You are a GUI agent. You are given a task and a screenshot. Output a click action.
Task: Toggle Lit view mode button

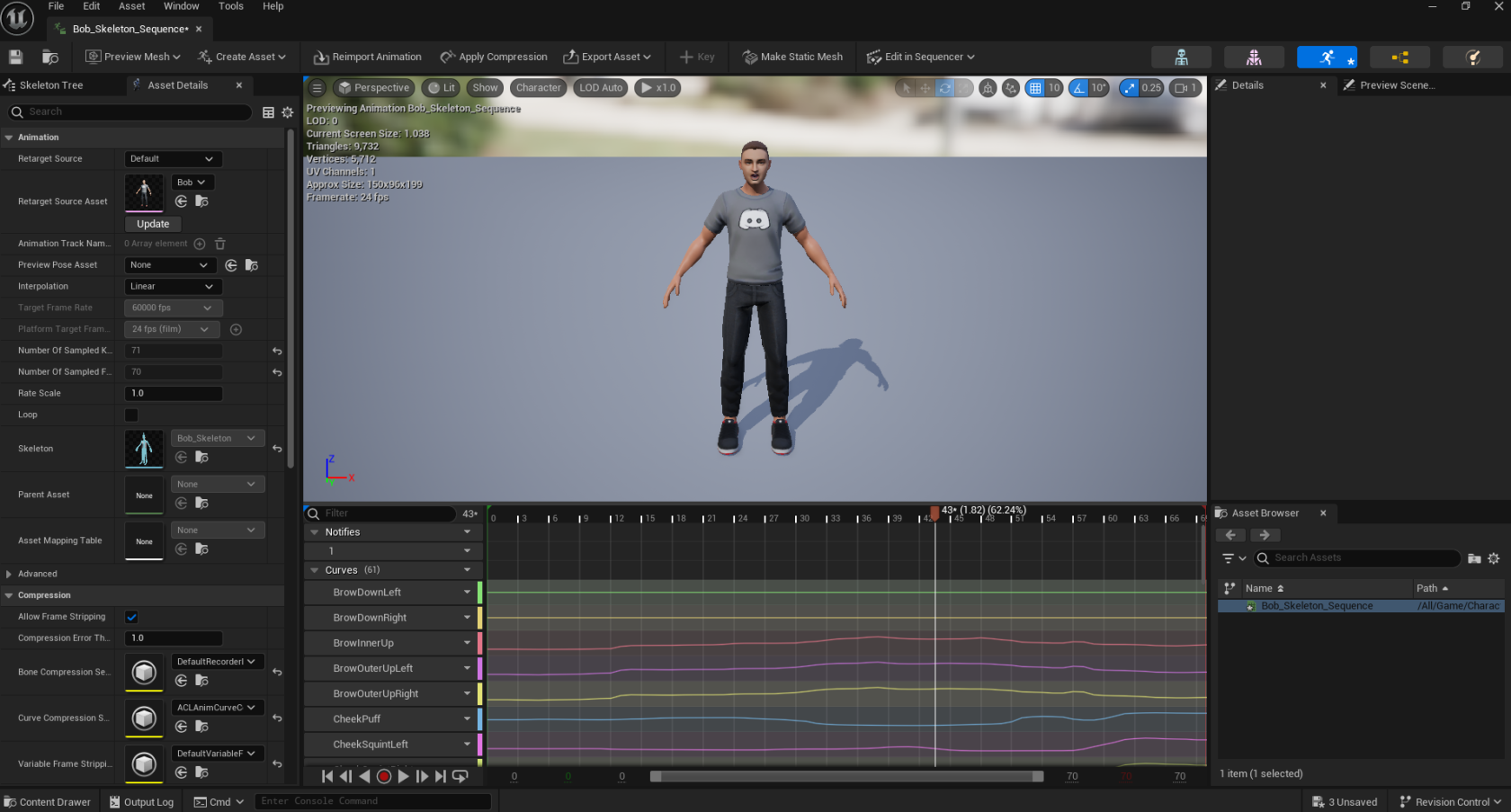[441, 88]
